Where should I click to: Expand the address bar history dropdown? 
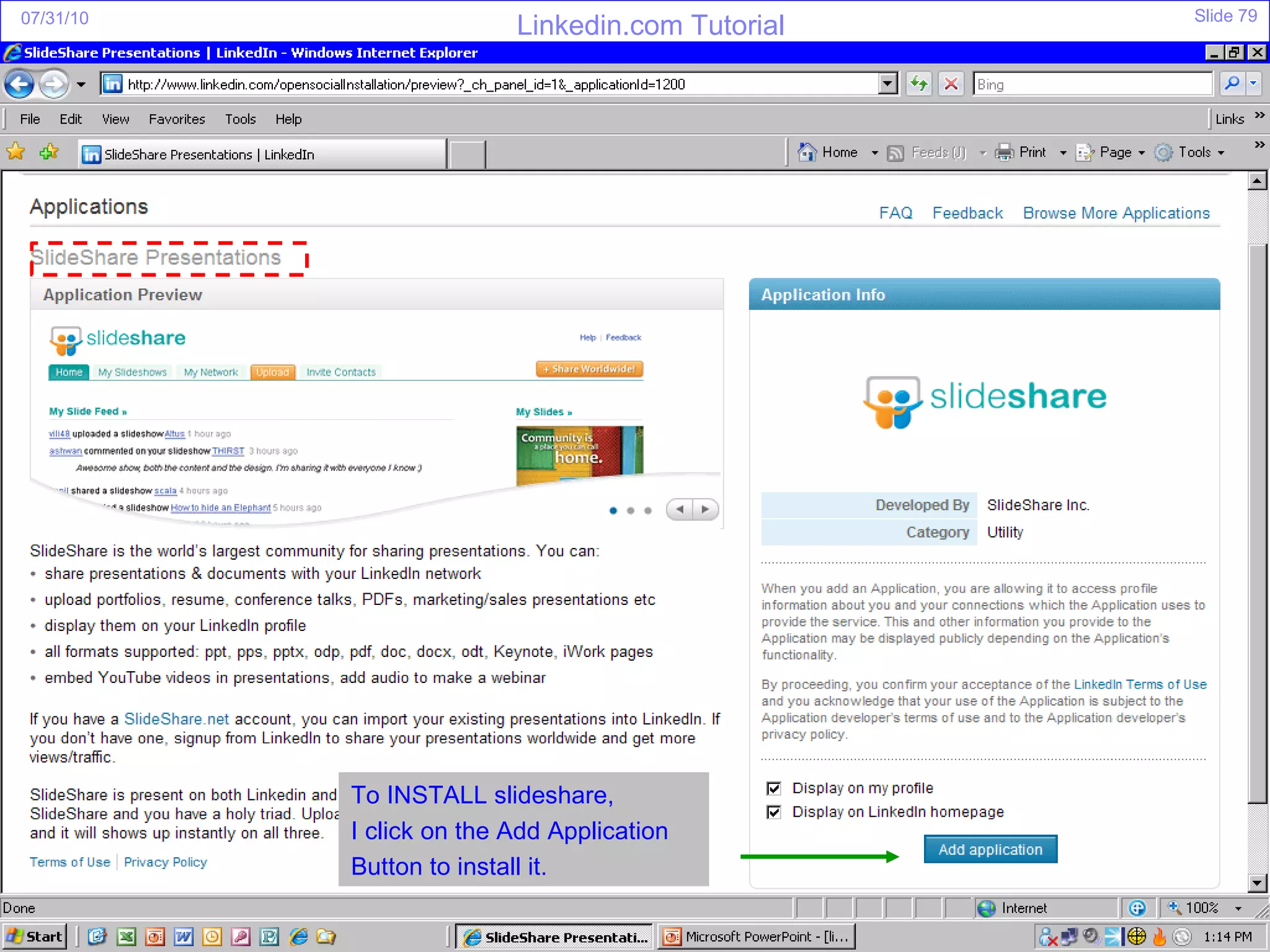(888, 84)
